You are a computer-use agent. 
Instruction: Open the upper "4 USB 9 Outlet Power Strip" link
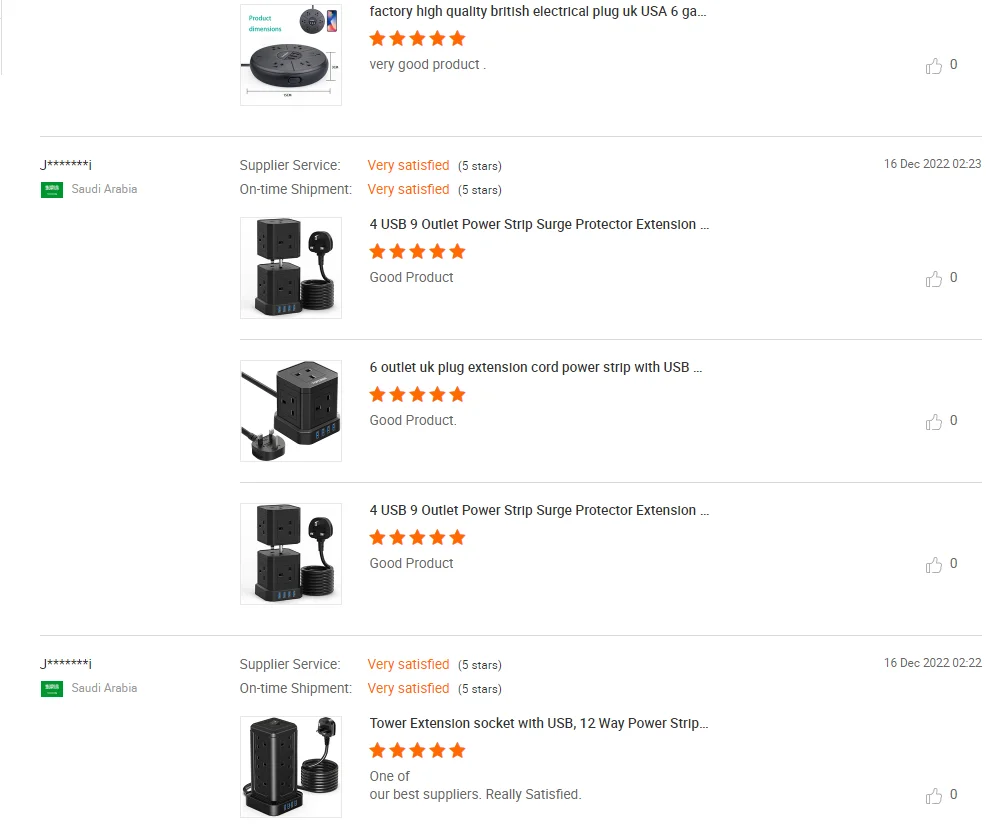click(x=539, y=224)
